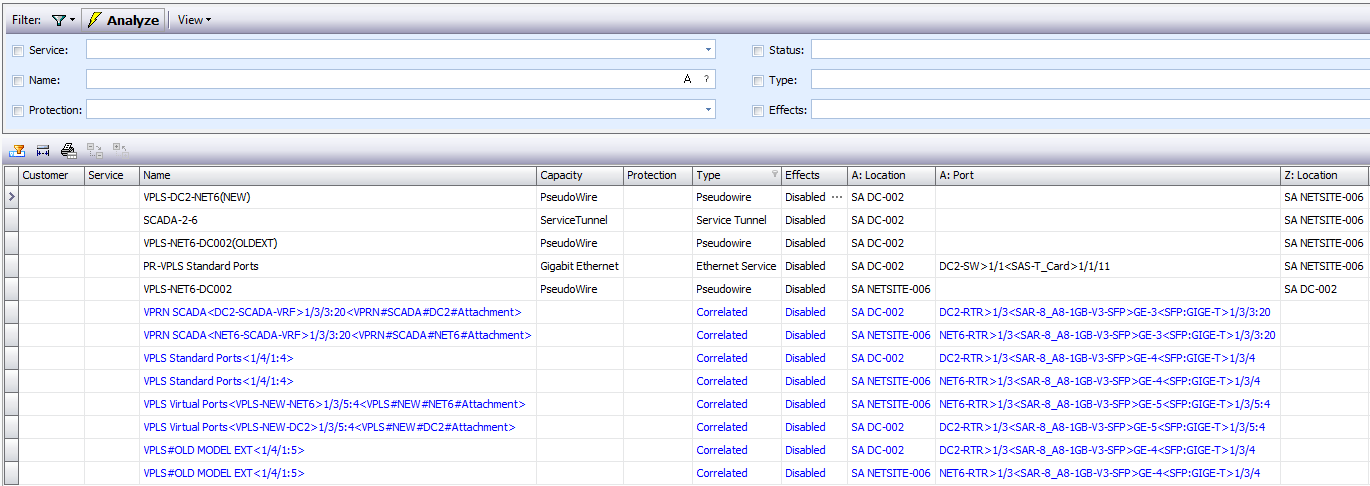Click the ellipsis button in first Effects cell

tap(837, 197)
